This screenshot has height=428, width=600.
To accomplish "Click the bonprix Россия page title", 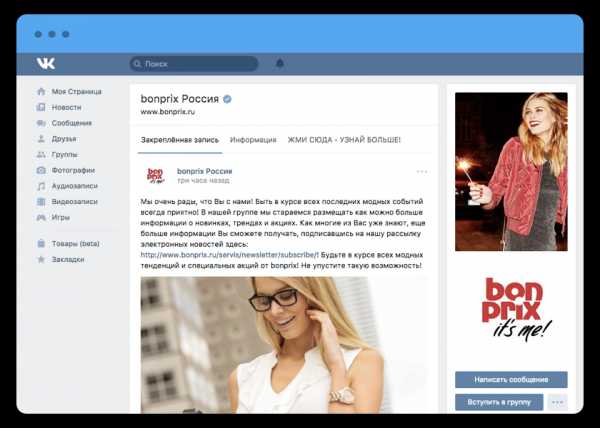I will [179, 99].
